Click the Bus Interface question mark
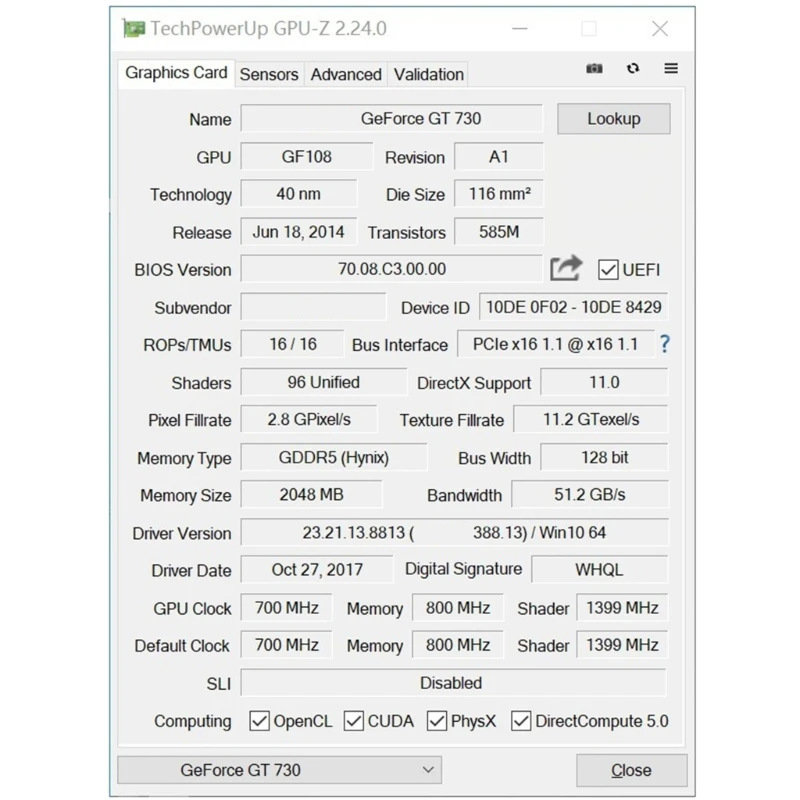The width and height of the screenshot is (800, 800). 664,344
